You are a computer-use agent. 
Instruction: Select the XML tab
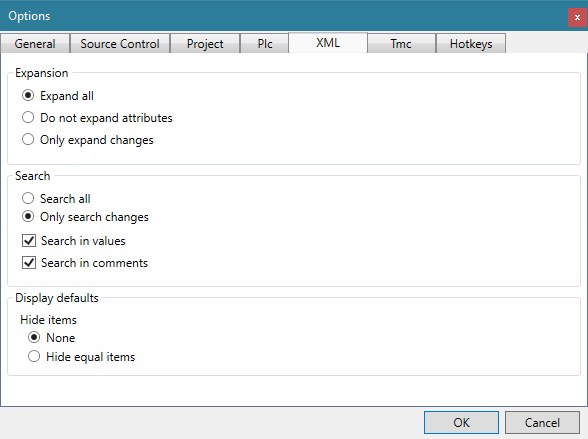click(328, 43)
